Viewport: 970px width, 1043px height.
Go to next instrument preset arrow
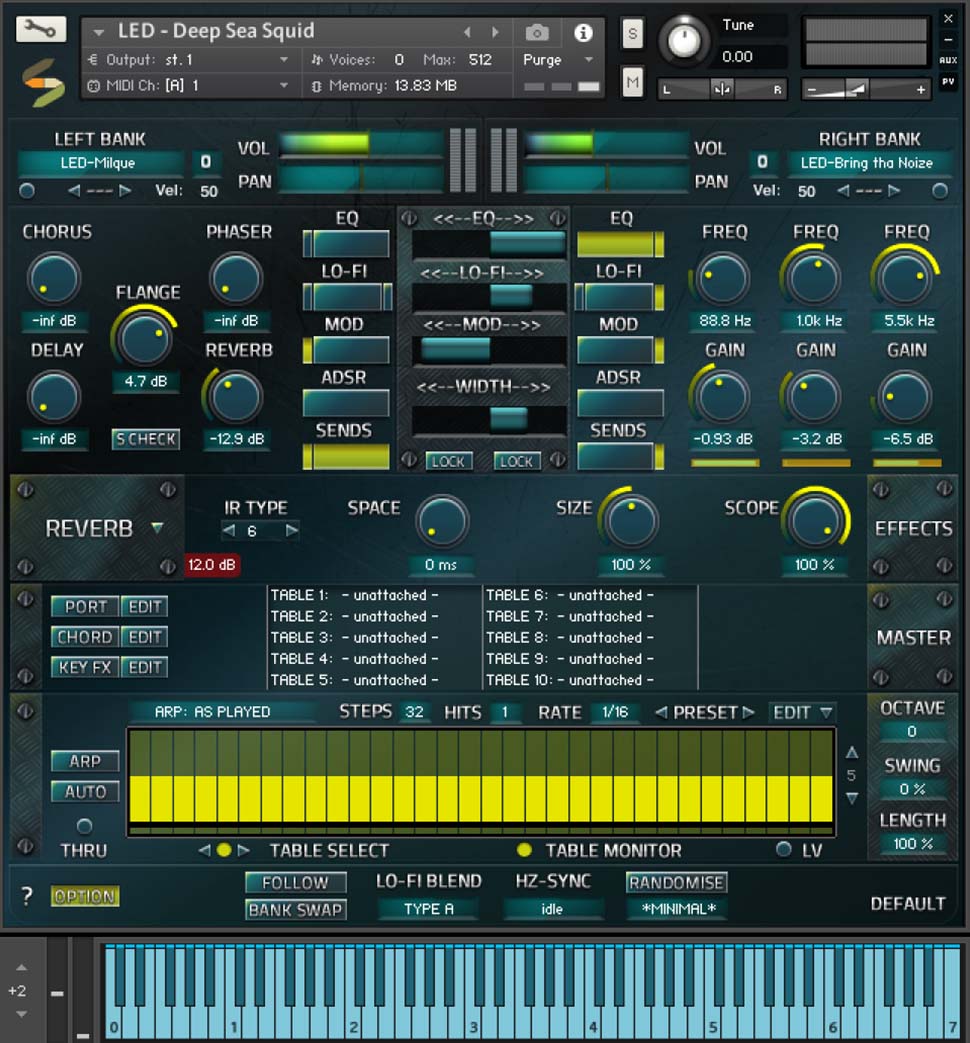[x=495, y=32]
